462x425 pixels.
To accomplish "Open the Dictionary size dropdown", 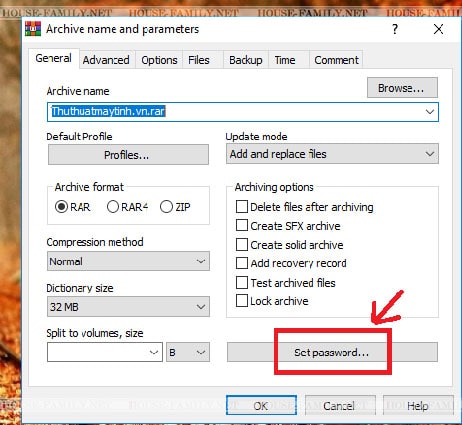I will pos(128,306).
